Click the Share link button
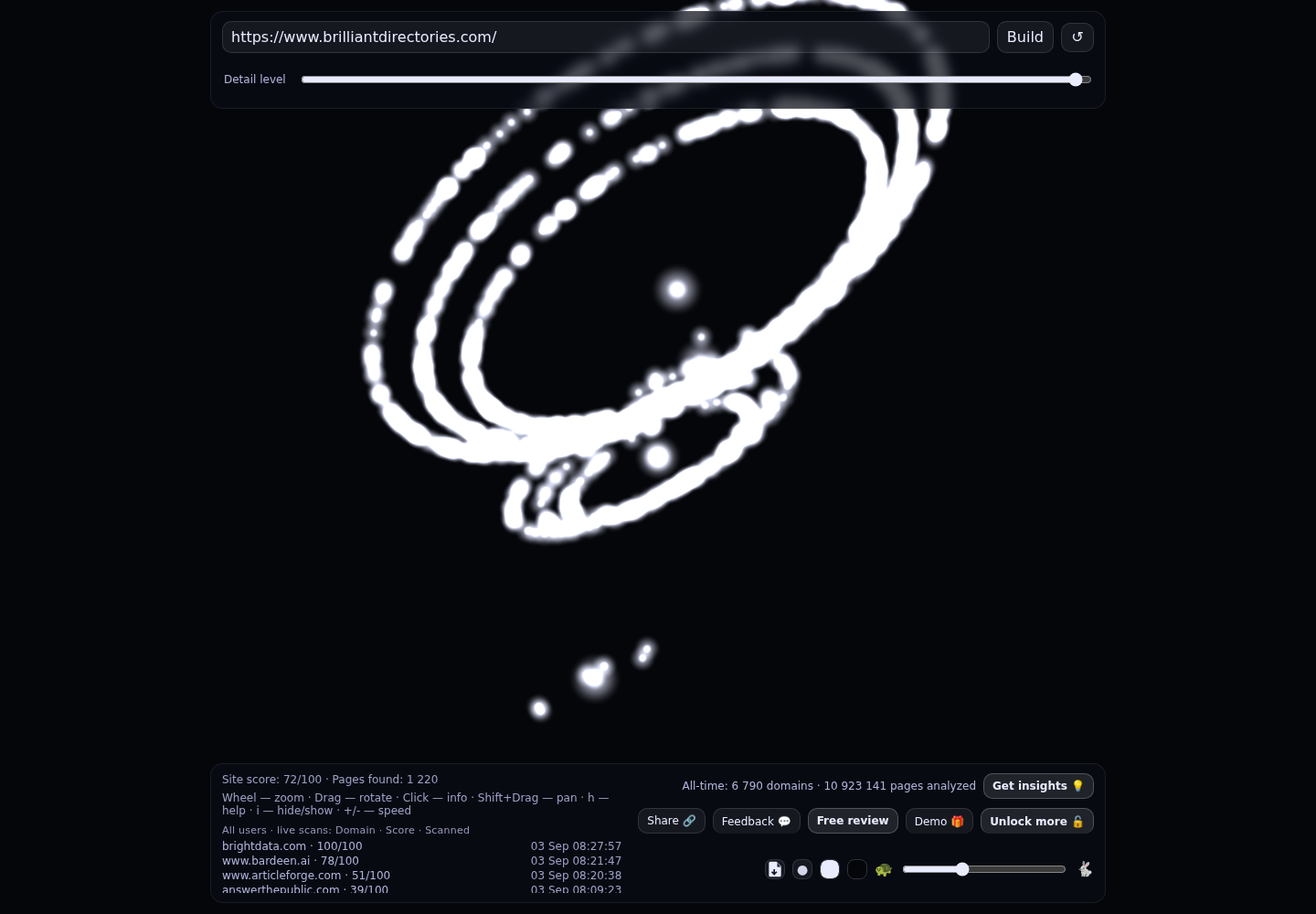The width and height of the screenshot is (1316, 914). pyautogui.click(x=671, y=821)
